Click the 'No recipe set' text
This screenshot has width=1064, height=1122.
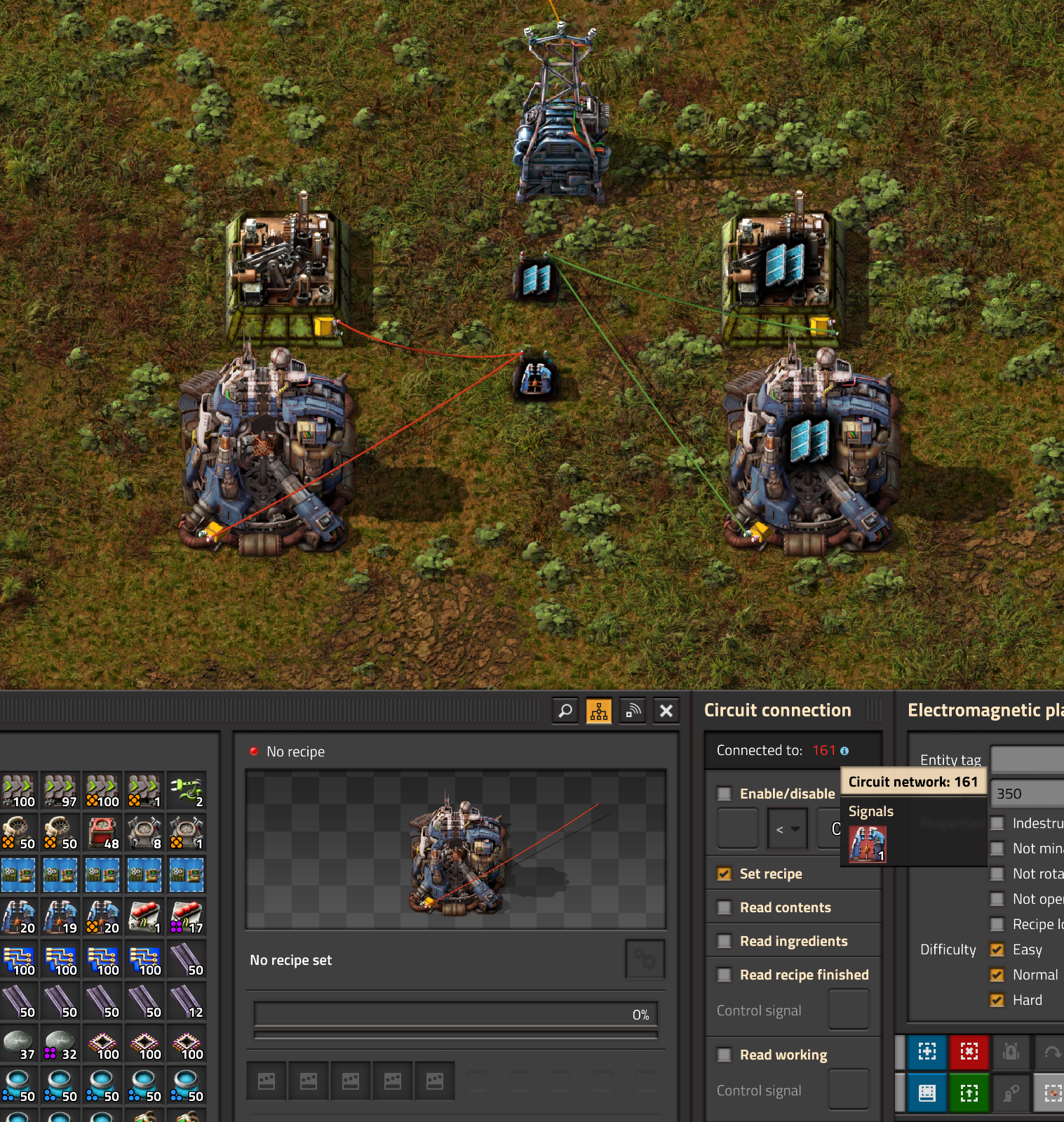pos(291,960)
